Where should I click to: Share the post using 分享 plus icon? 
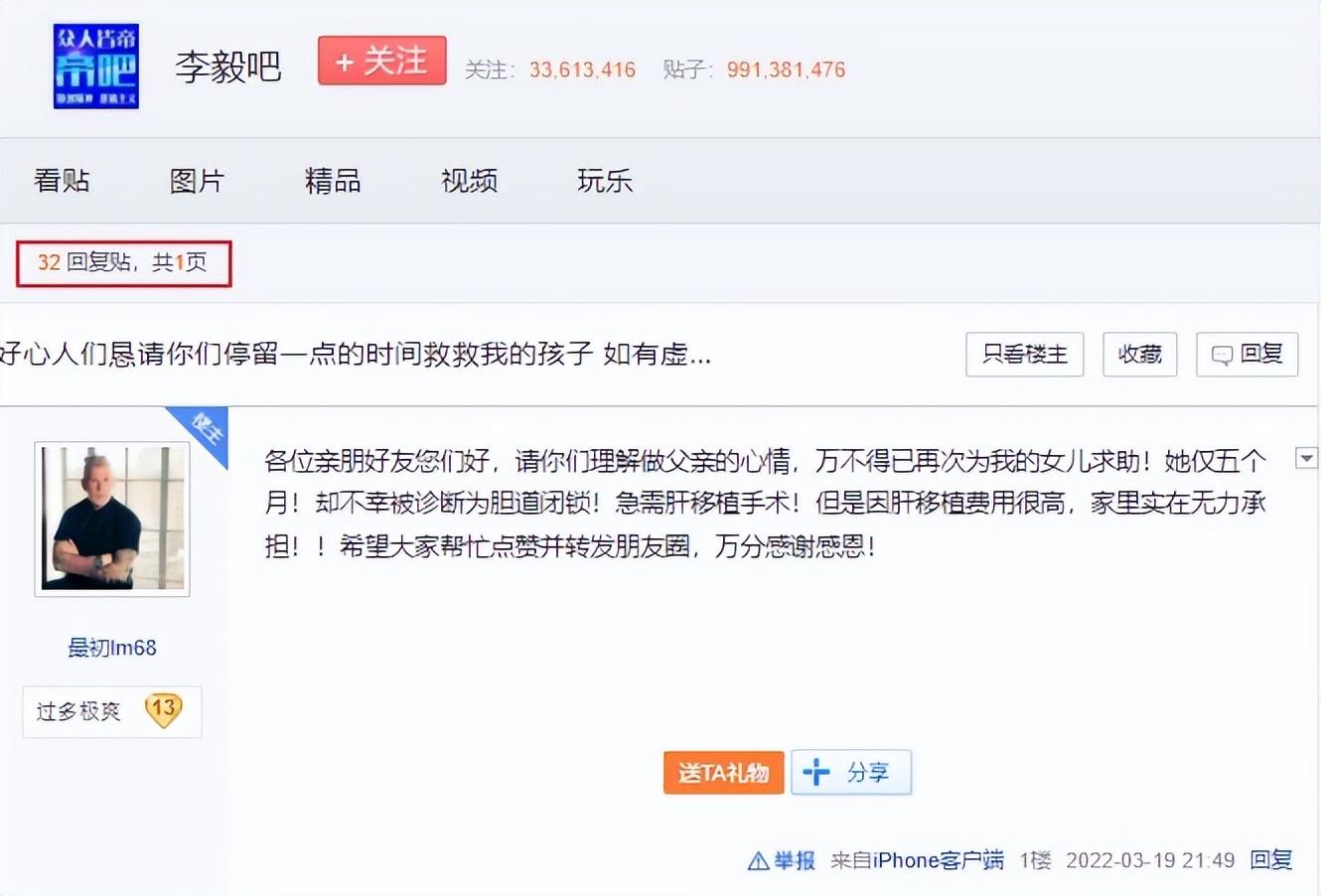point(850,773)
